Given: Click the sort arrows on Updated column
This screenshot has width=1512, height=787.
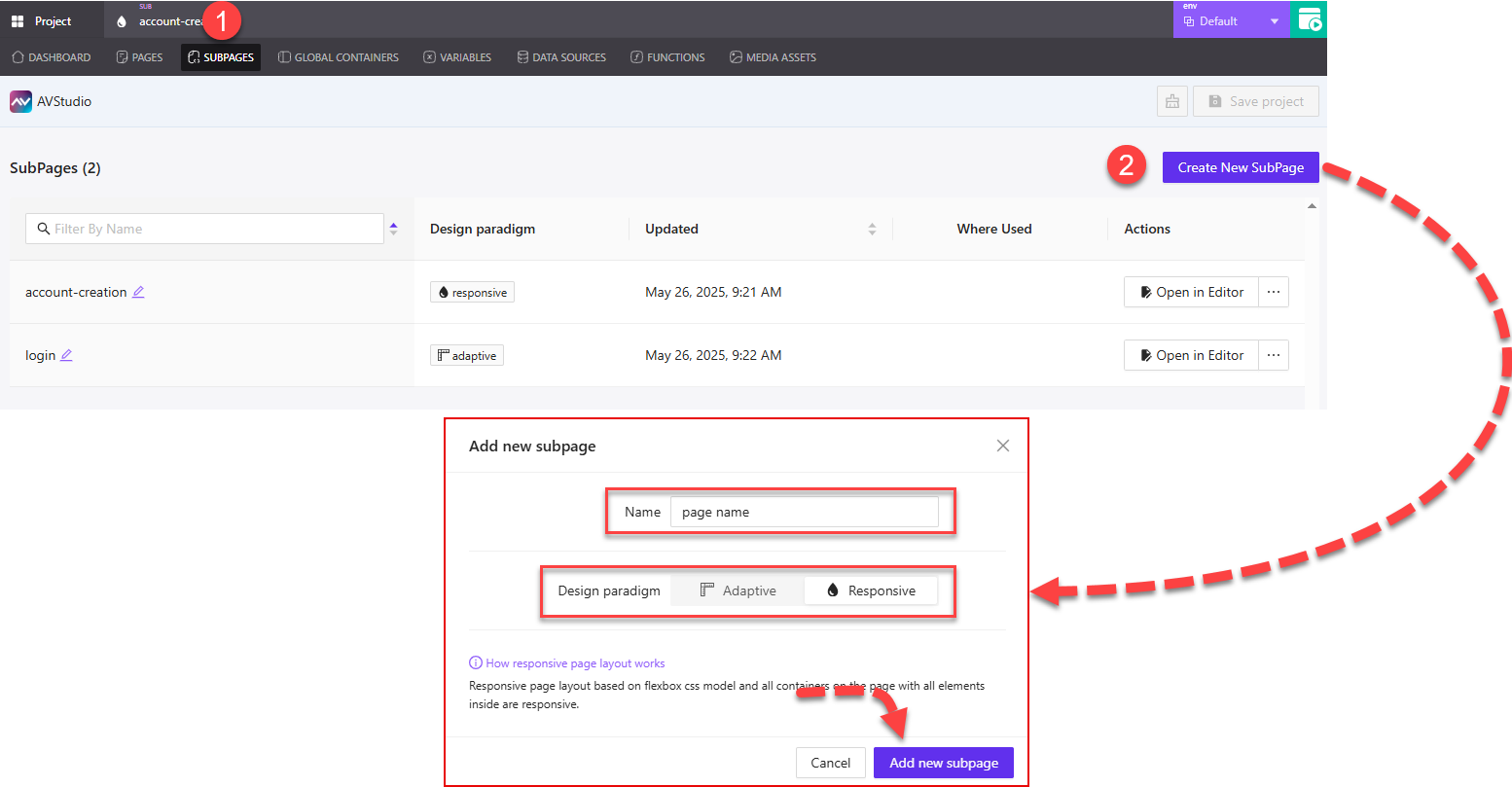Looking at the screenshot, I should [x=872, y=228].
